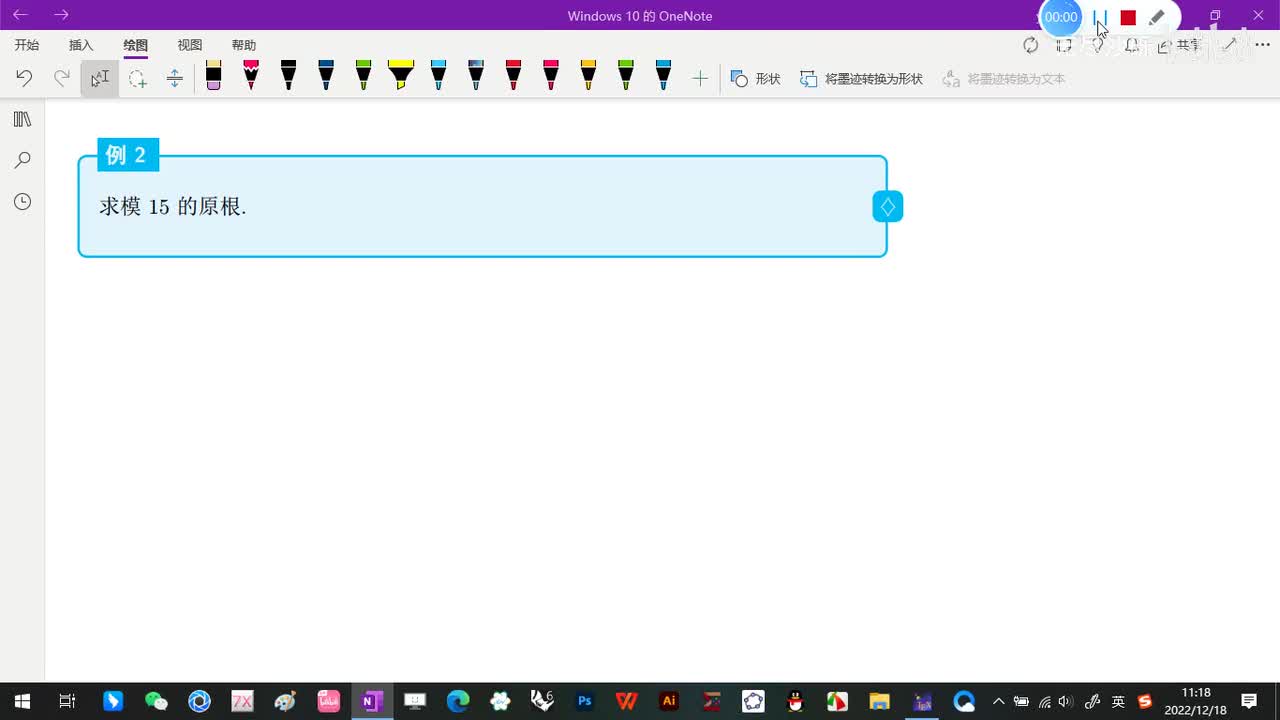Open File Explorer from the taskbar
The height and width of the screenshot is (720, 1280).
pos(879,701)
